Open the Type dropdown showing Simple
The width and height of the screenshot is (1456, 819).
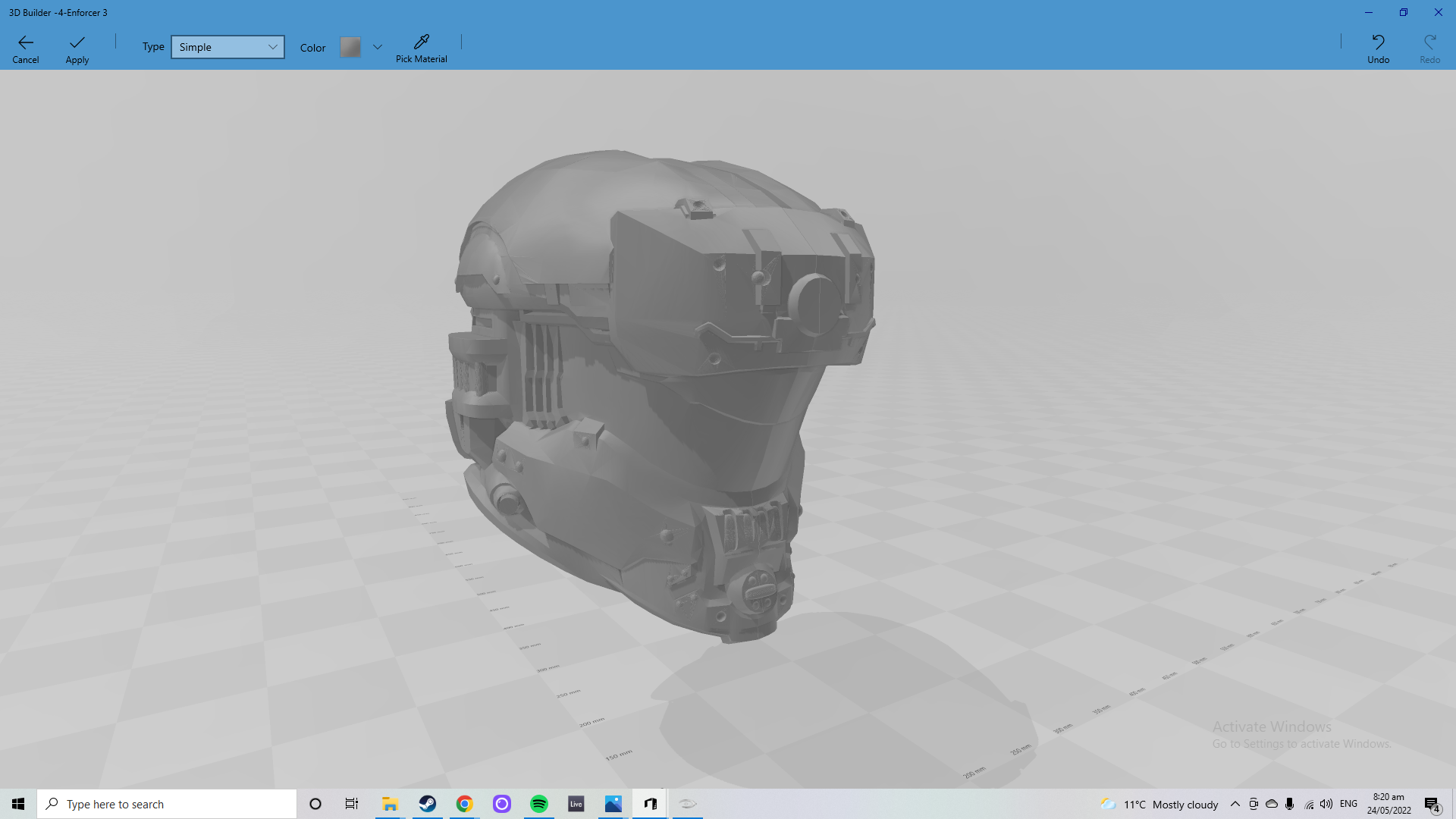click(227, 47)
